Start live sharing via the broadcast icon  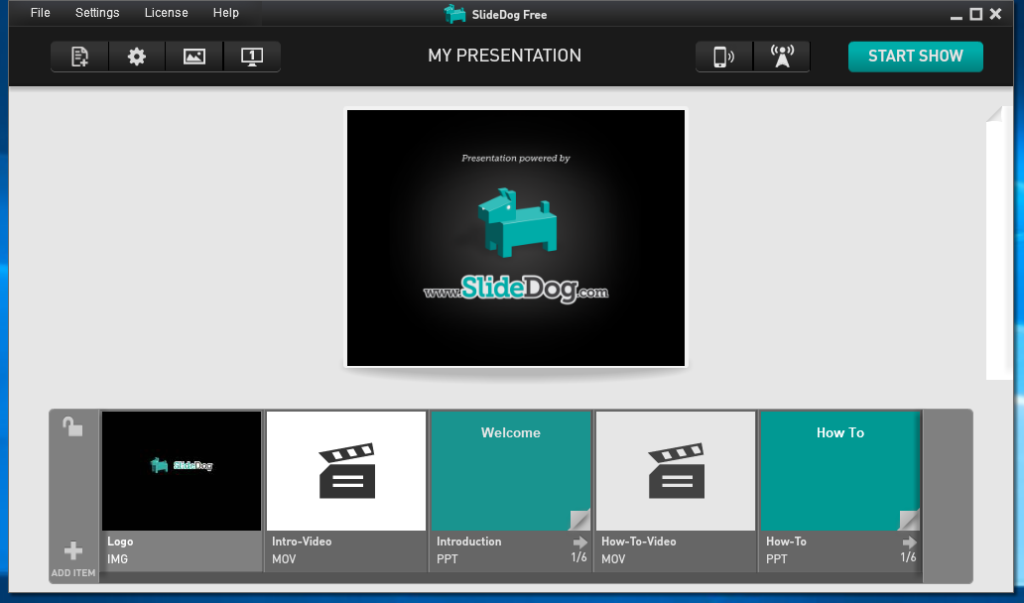click(781, 56)
